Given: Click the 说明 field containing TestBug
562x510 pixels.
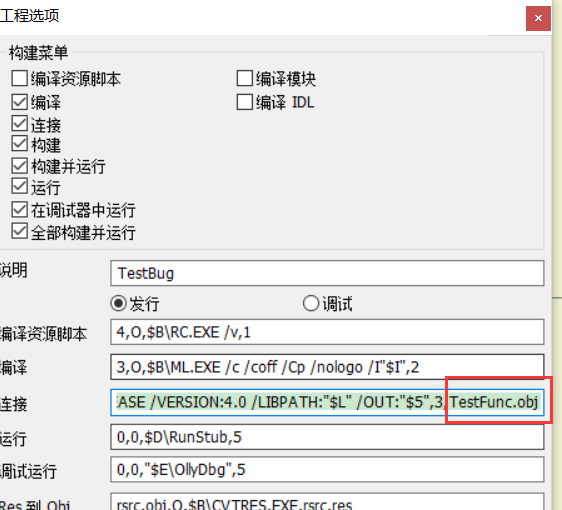Looking at the screenshot, I should point(327,273).
